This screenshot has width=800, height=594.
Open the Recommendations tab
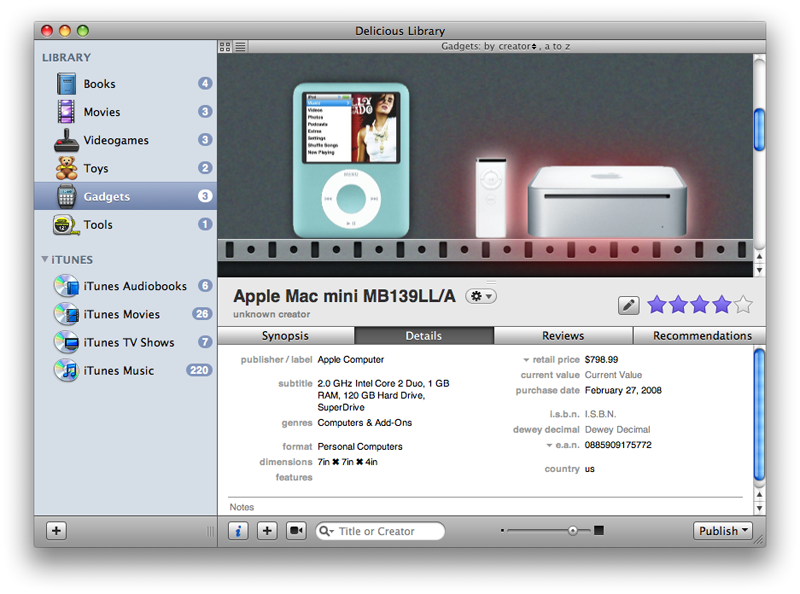click(x=702, y=336)
